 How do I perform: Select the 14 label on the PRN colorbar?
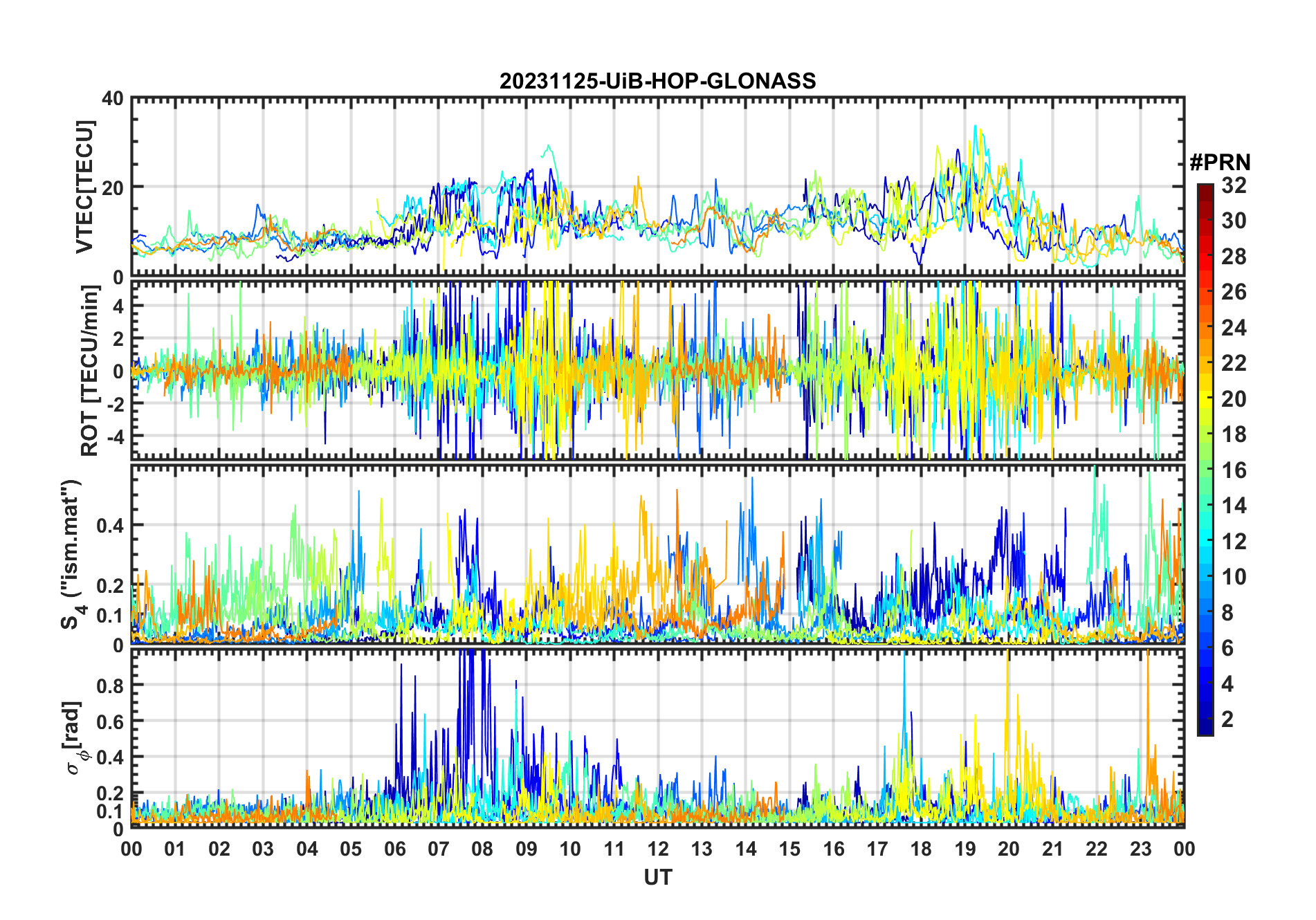(x=1234, y=506)
